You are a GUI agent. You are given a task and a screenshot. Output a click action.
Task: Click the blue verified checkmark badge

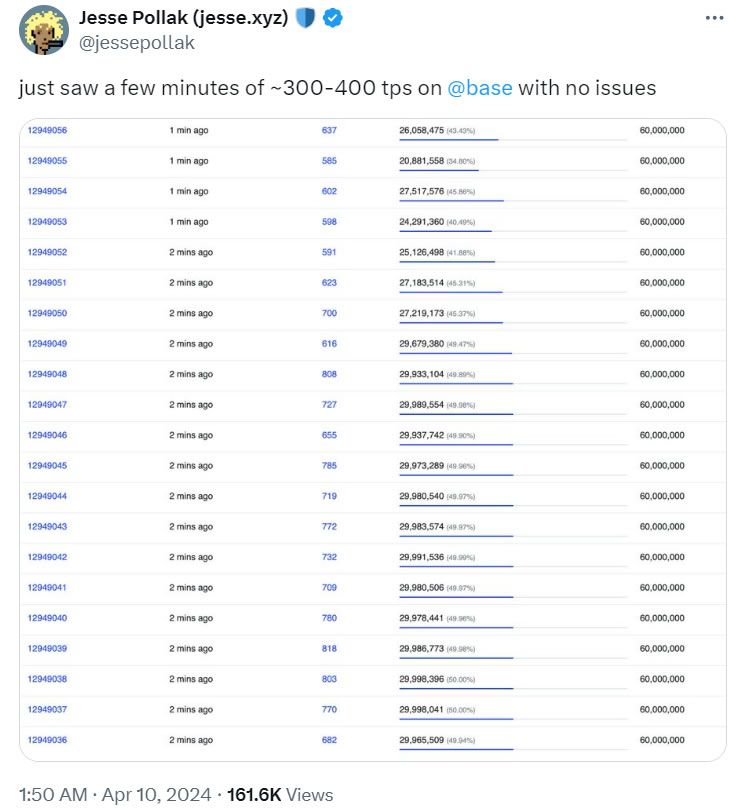pyautogui.click(x=332, y=18)
